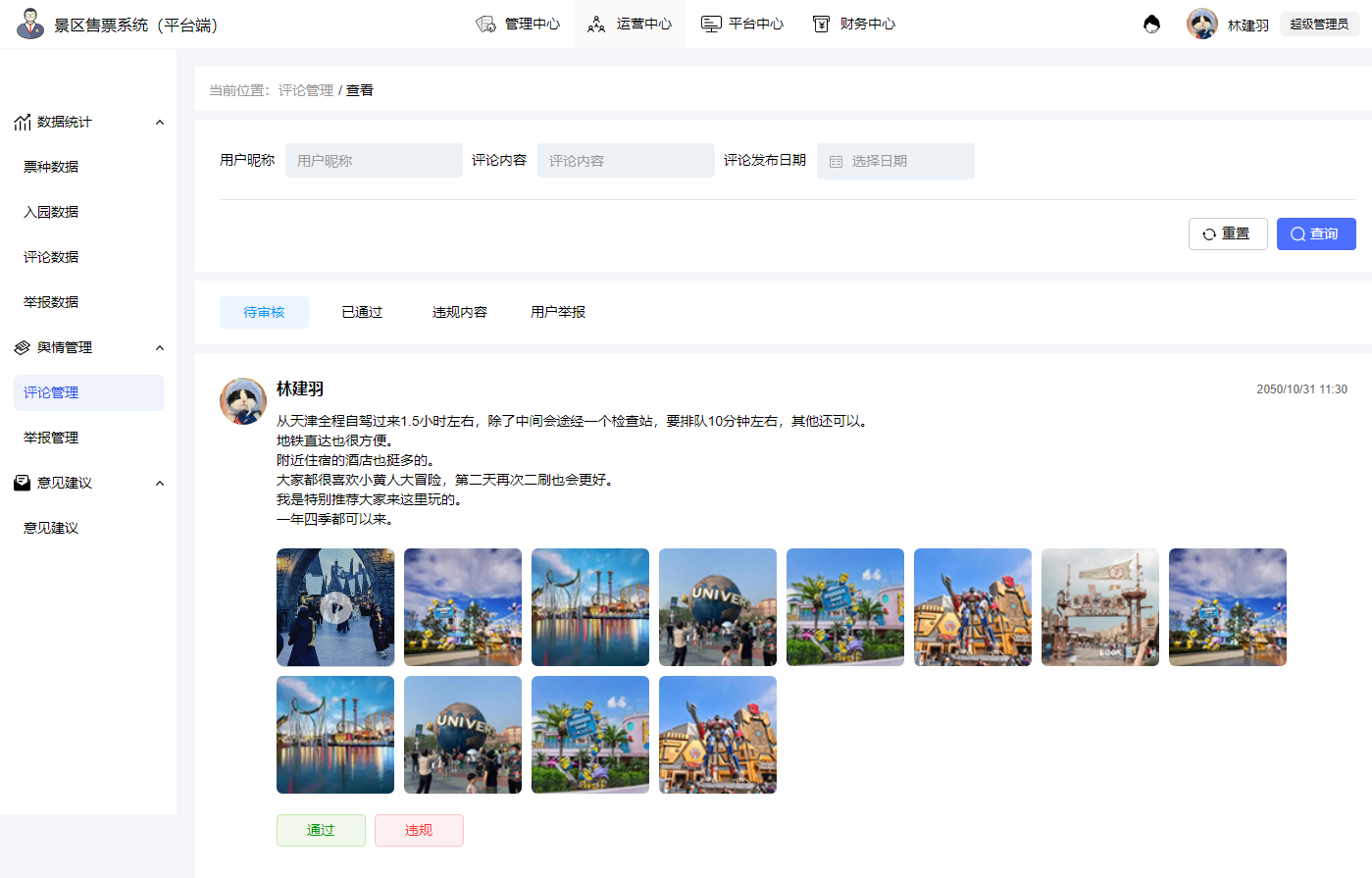Click the 运营中心 people icon
Screen dimensions: 1372x878
[596, 24]
